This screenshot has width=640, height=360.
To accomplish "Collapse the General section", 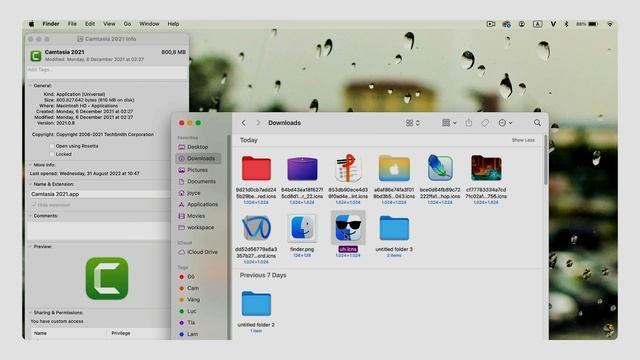I will pos(30,86).
